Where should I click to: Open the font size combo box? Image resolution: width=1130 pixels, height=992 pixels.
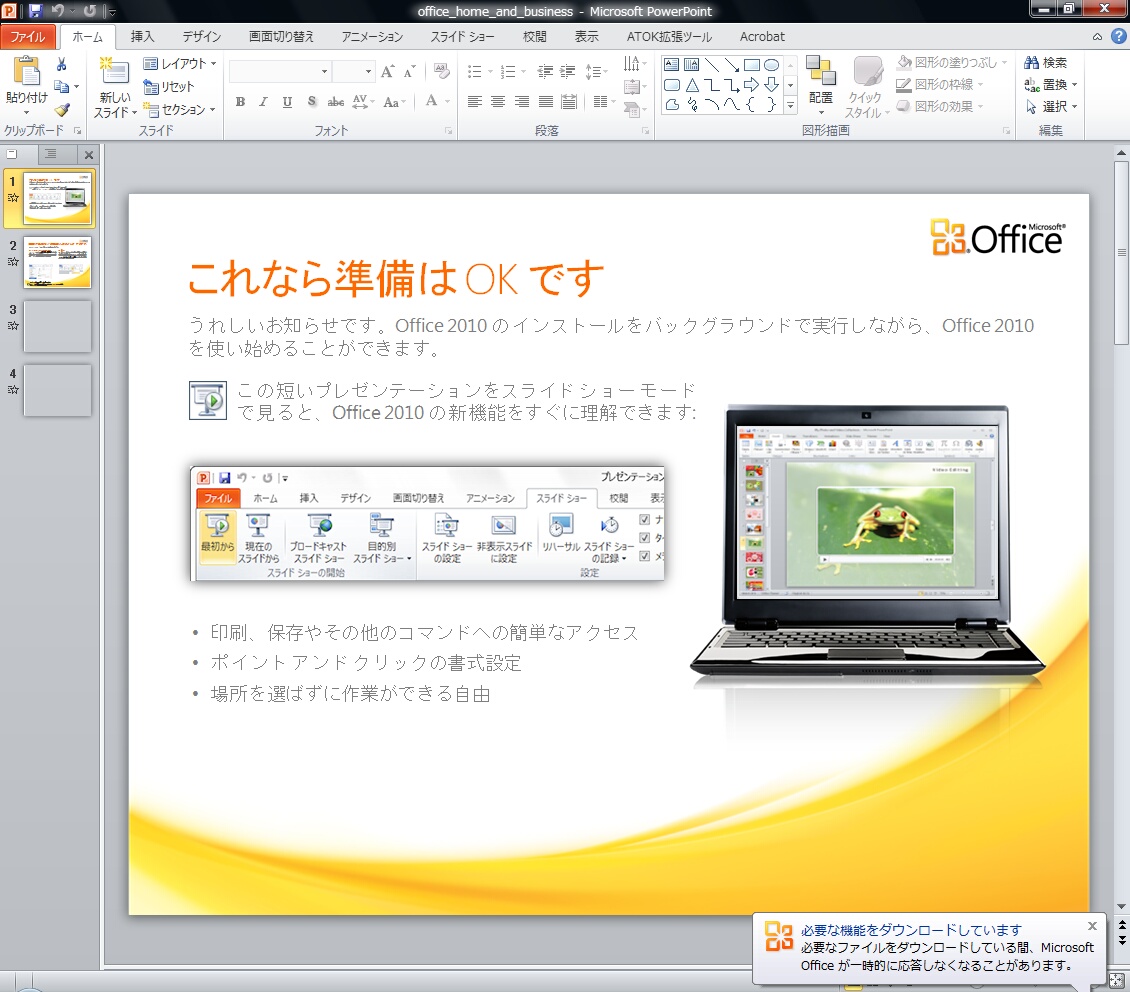353,71
